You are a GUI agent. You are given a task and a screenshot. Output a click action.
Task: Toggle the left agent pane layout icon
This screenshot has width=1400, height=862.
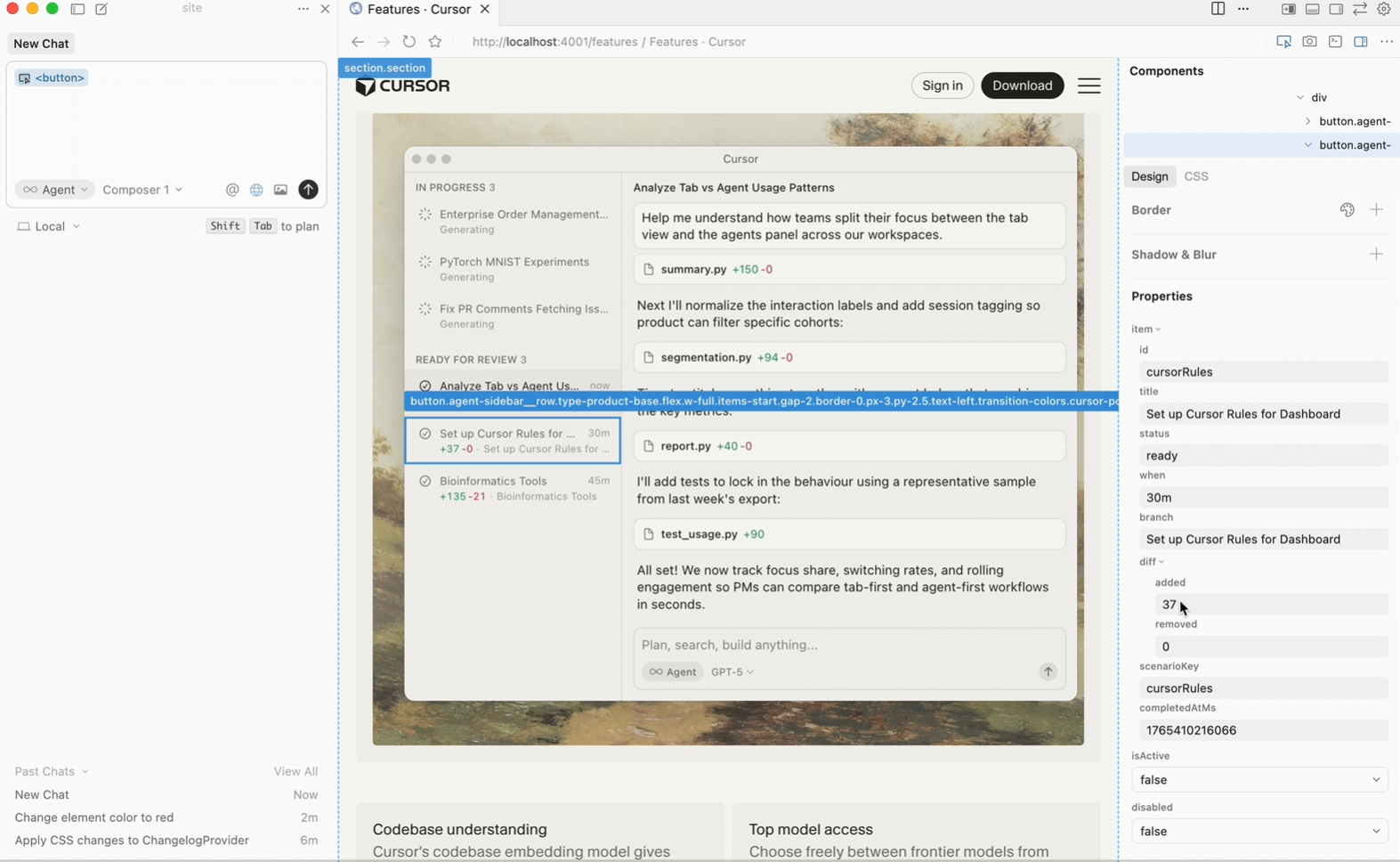1288,9
